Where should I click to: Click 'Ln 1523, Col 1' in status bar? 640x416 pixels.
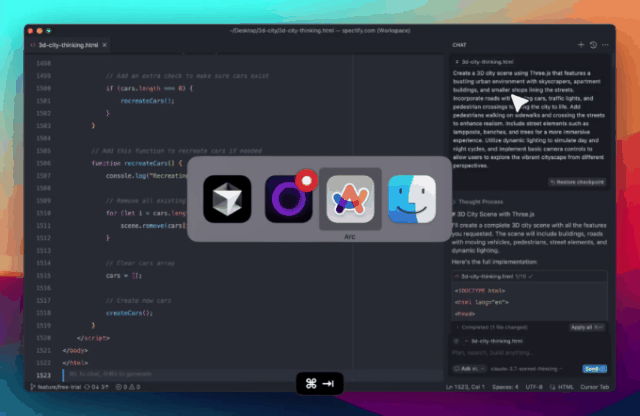coord(465,387)
